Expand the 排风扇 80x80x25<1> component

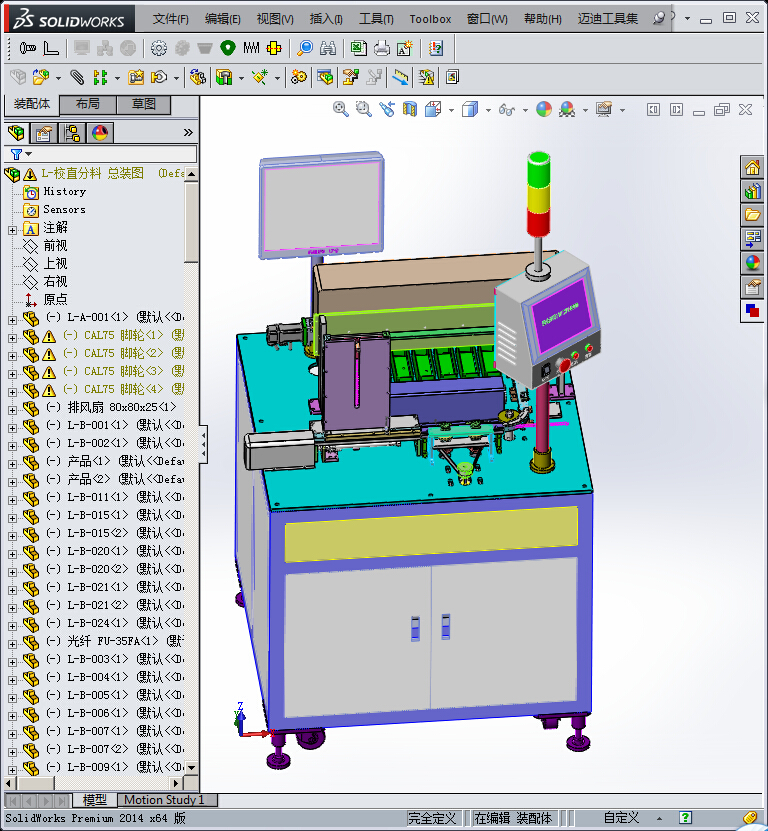(12, 410)
